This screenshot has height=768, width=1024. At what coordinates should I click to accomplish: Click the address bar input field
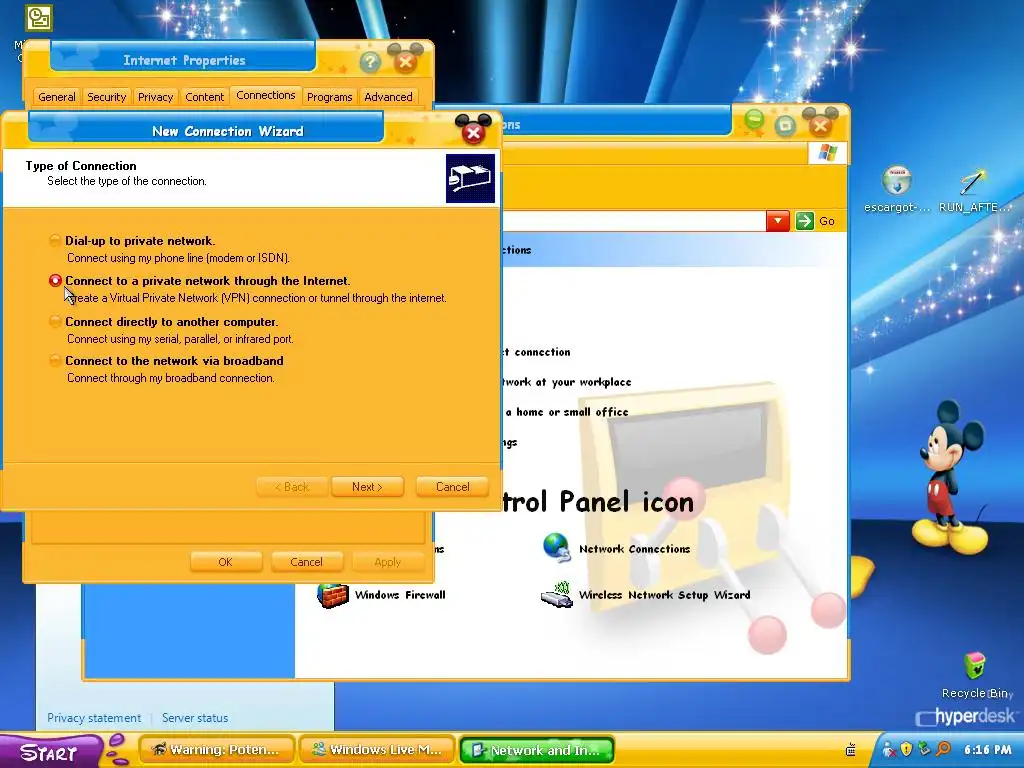click(x=633, y=221)
